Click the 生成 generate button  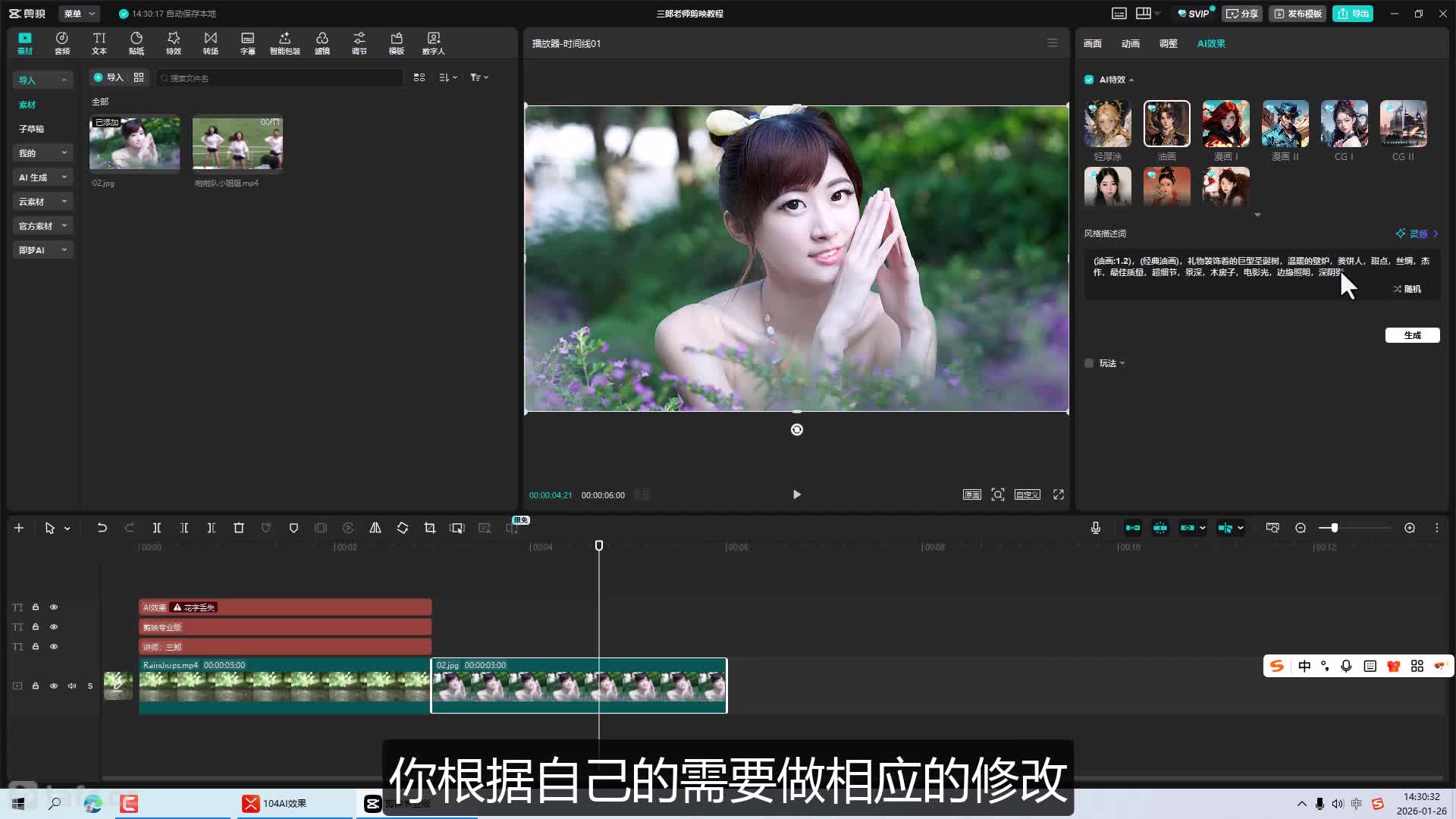coord(1412,335)
